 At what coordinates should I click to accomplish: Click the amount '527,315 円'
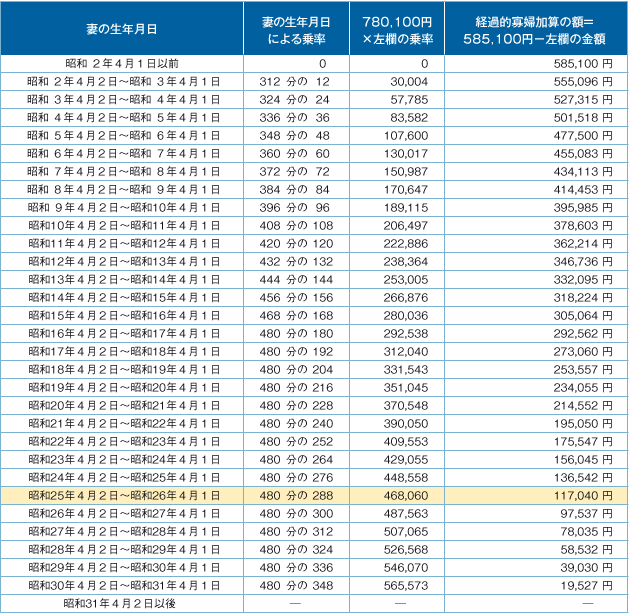pyautogui.click(x=583, y=100)
